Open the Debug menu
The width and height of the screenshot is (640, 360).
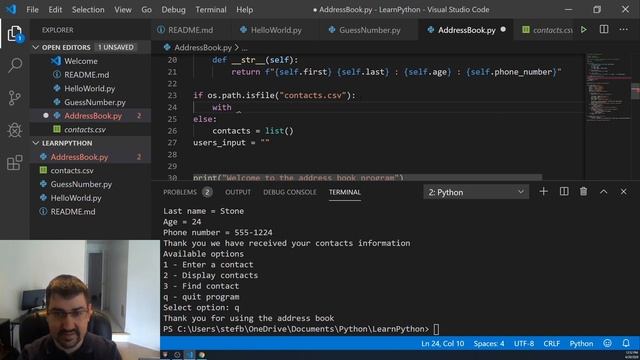[173, 9]
